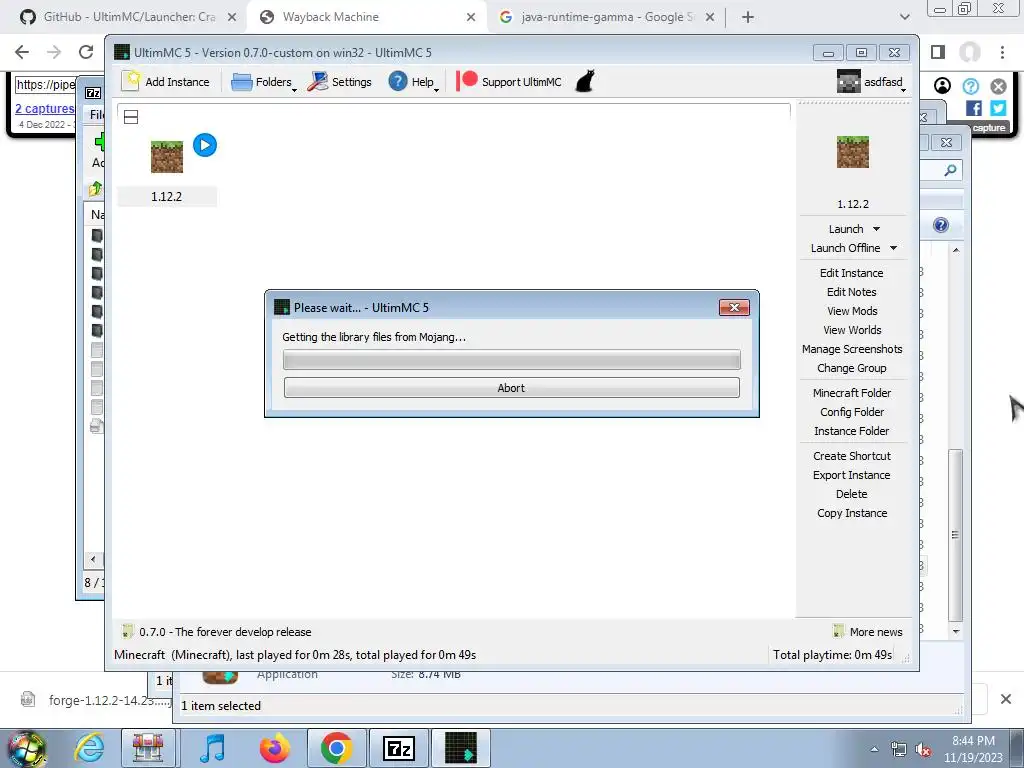Viewport: 1024px width, 768px height.
Task: Open the Windows Start menu
Action: [x=26, y=748]
